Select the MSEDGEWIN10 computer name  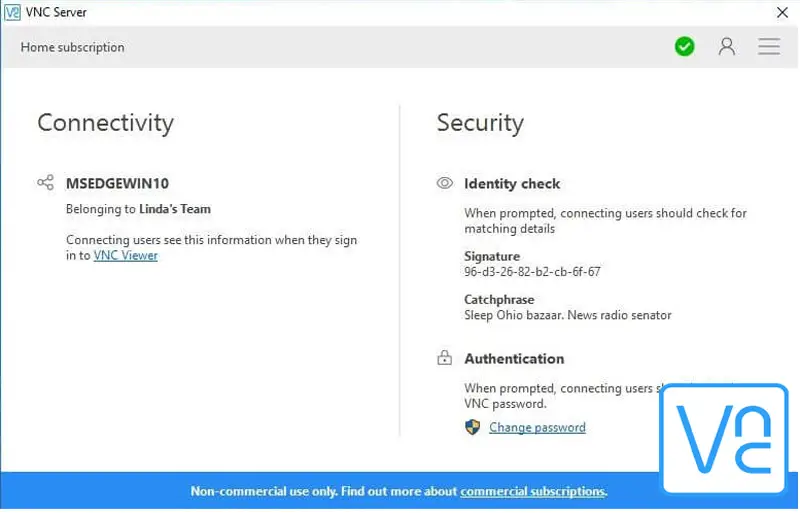(x=118, y=183)
